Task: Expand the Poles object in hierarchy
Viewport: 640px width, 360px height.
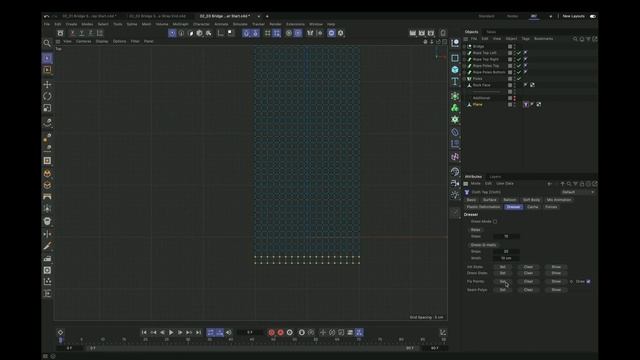Action: point(465,79)
